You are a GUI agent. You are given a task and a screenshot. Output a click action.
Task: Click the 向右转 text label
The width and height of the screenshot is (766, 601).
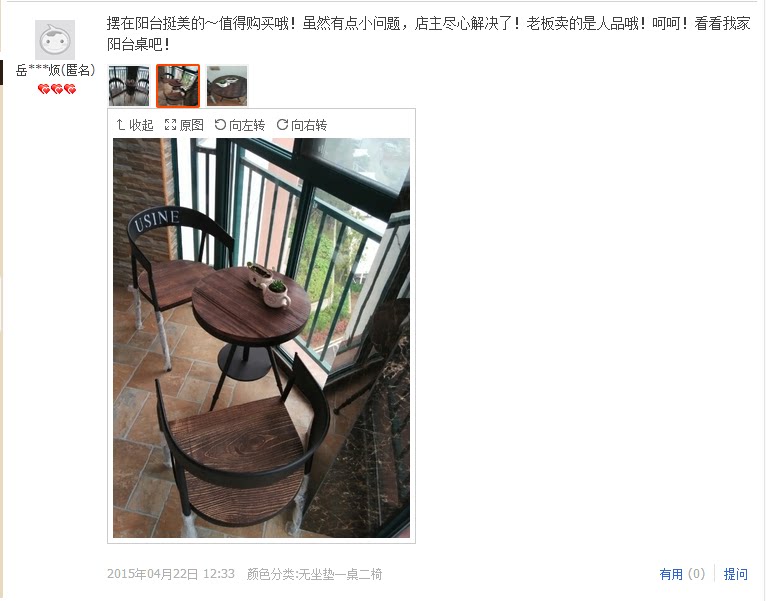point(309,125)
